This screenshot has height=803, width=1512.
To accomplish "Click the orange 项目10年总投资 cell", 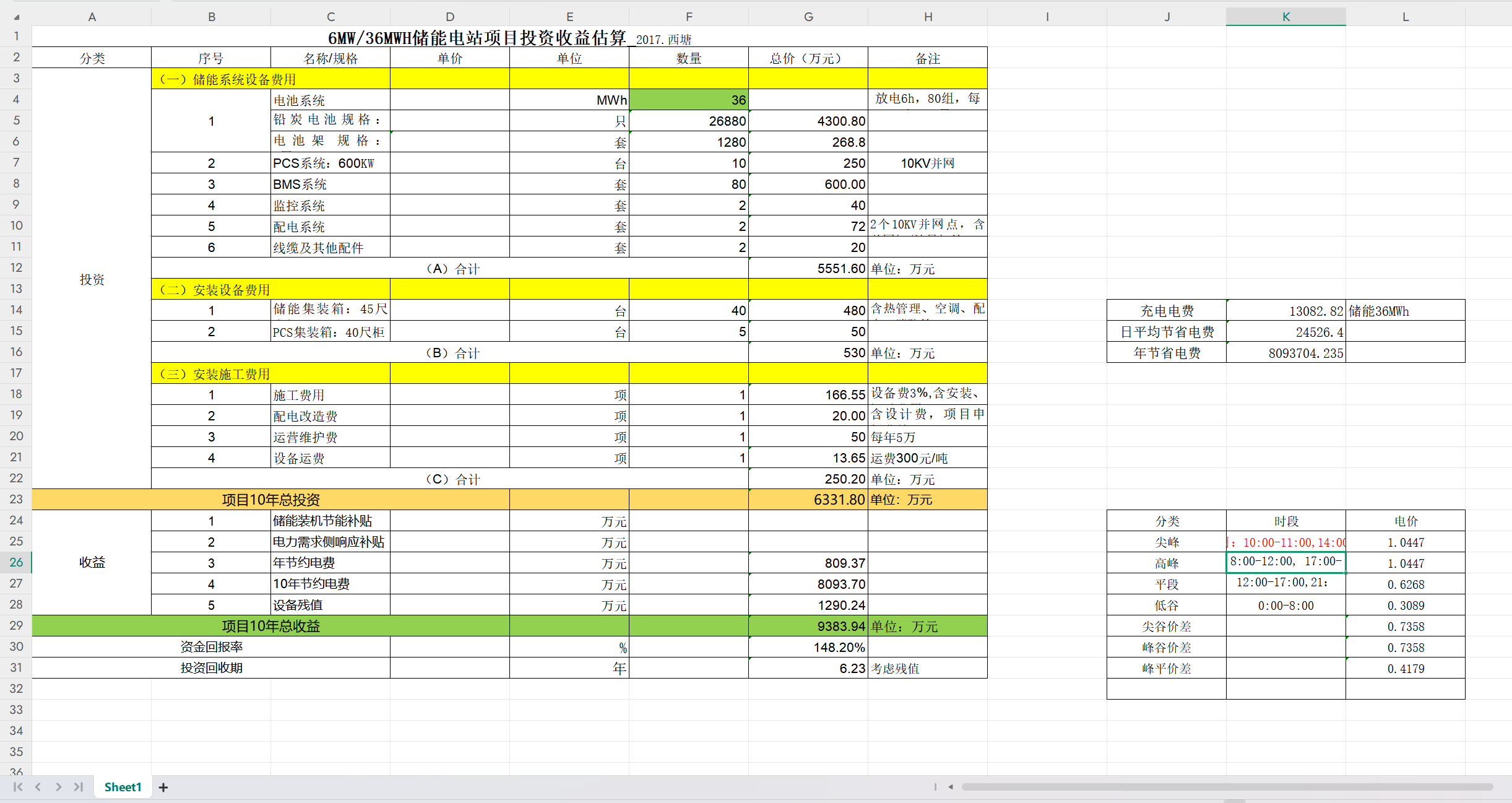I will (270, 500).
